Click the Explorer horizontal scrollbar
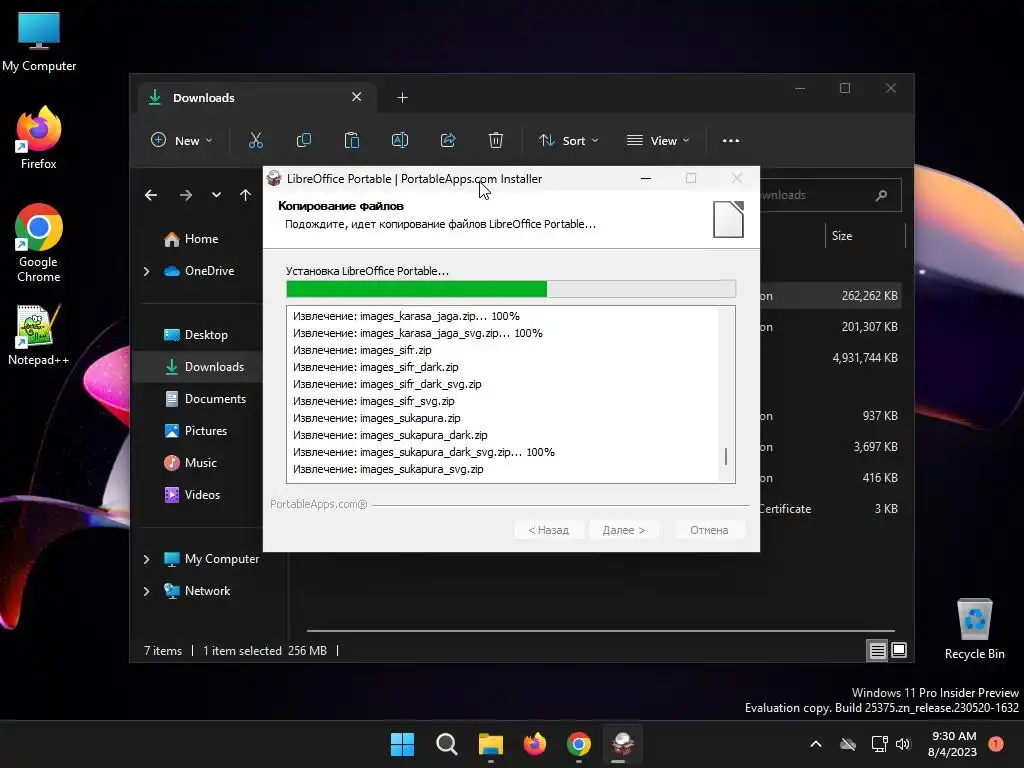 coord(600,631)
